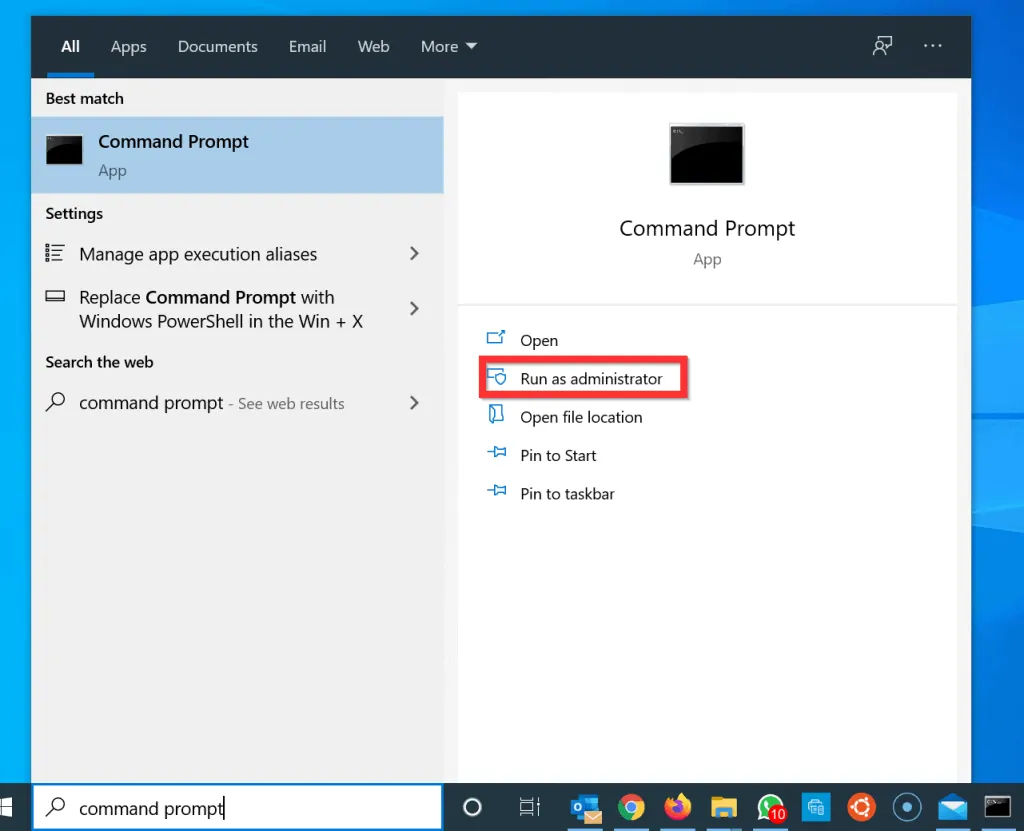Select the Open file location folder icon
The height and width of the screenshot is (831, 1024).
(x=497, y=417)
